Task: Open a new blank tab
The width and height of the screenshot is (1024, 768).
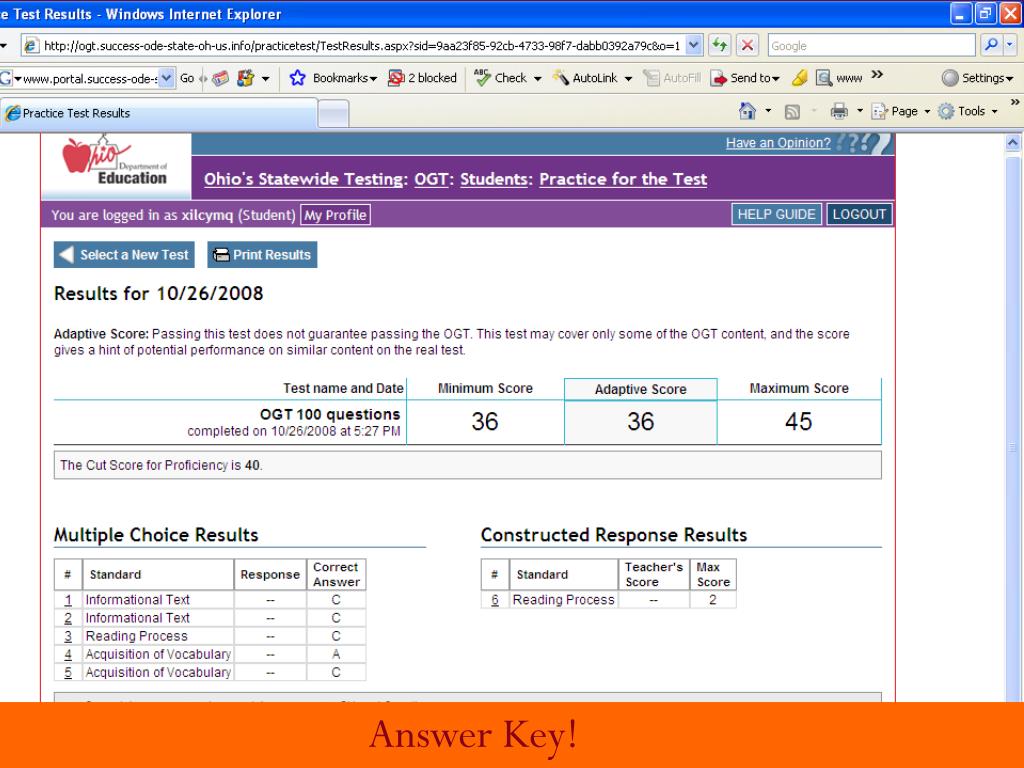Action: pos(334,114)
